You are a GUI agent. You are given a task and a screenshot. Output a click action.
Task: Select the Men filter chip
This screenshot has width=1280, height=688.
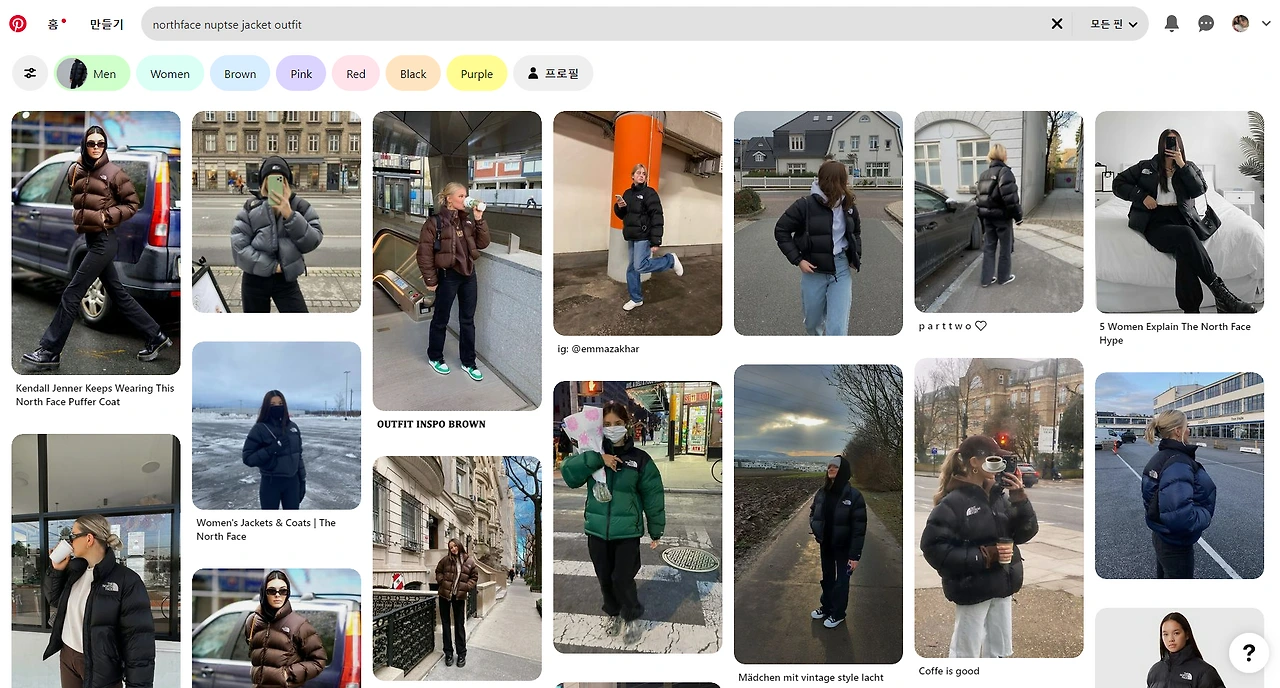92,73
